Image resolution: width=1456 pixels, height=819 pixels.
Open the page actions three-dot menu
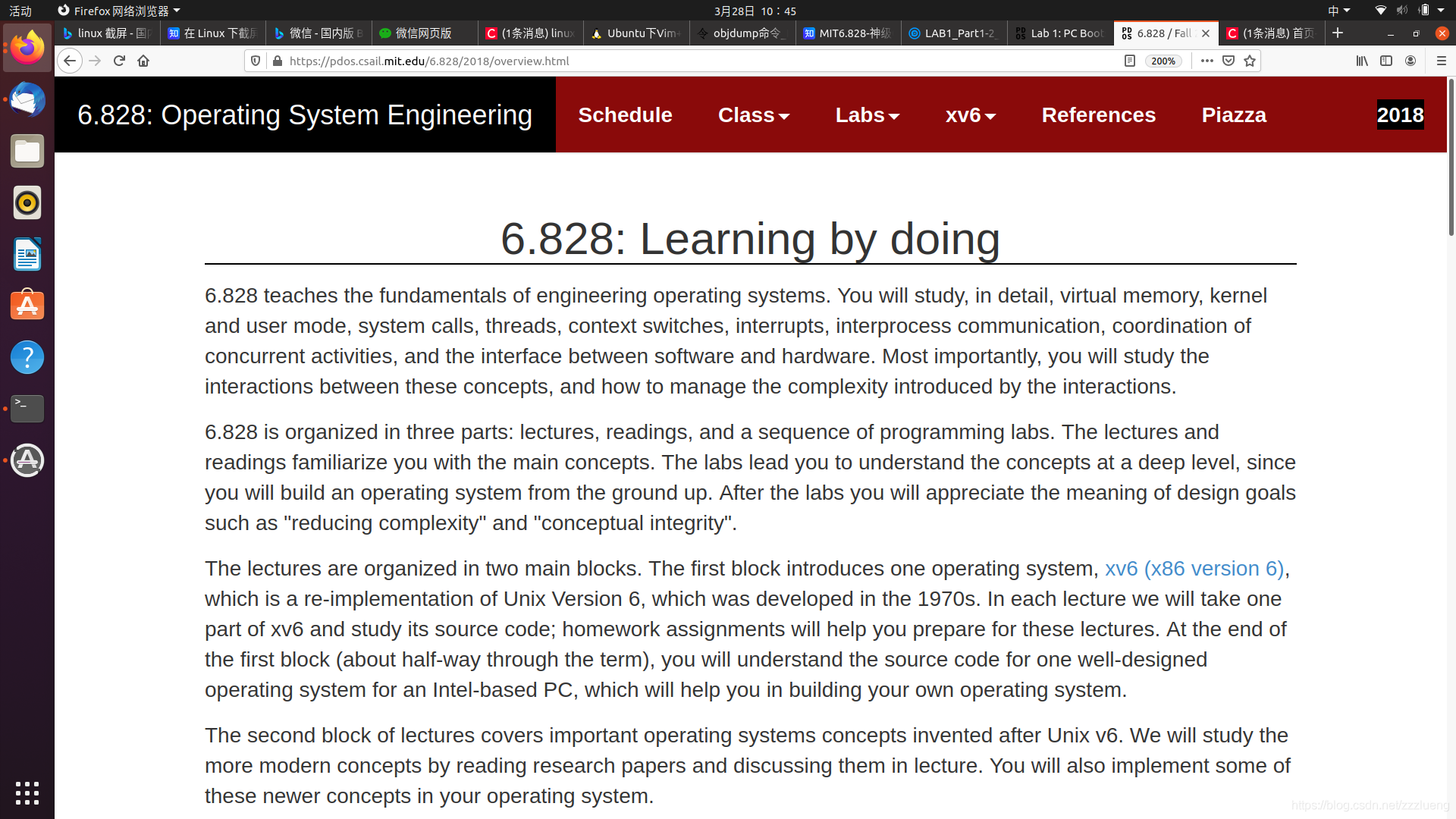1207,61
